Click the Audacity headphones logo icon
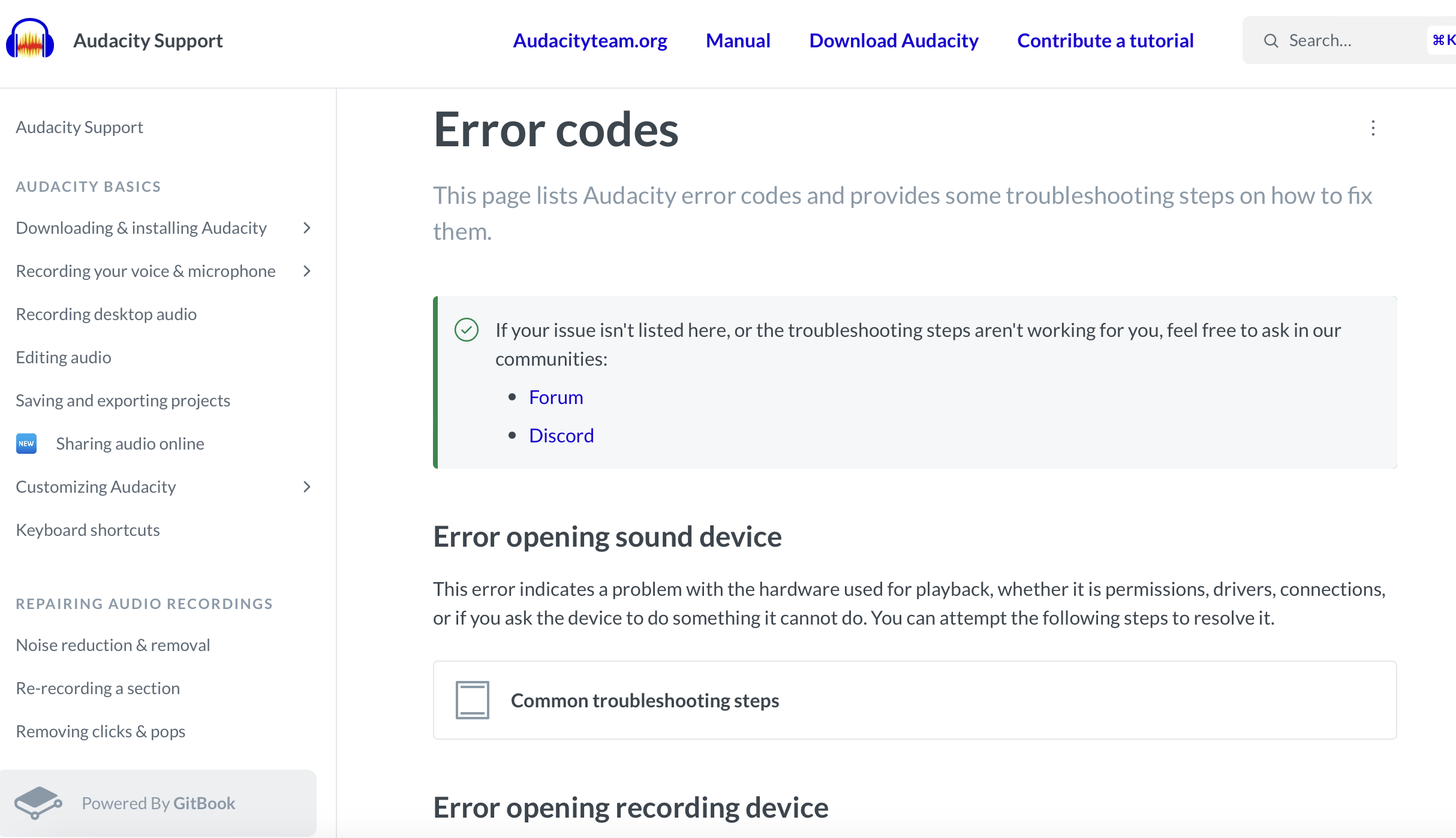The height and width of the screenshot is (838, 1456). [x=30, y=40]
